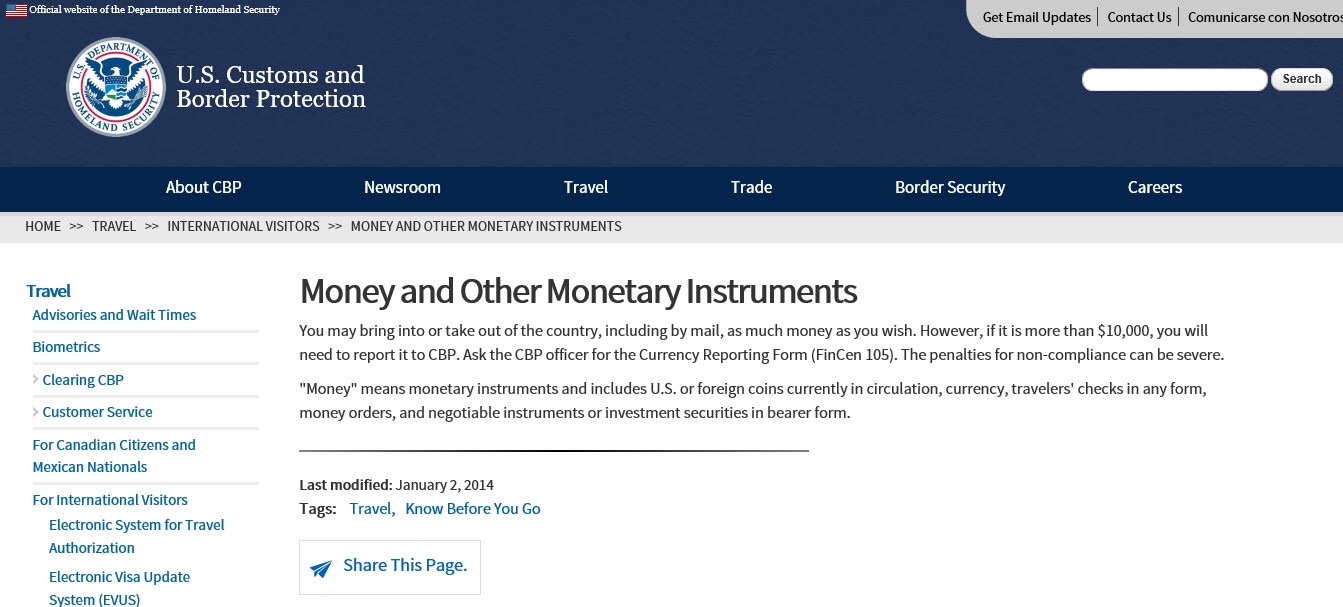Open the Know Before You Go tag
This screenshot has height=607, width=1343.
click(x=473, y=509)
